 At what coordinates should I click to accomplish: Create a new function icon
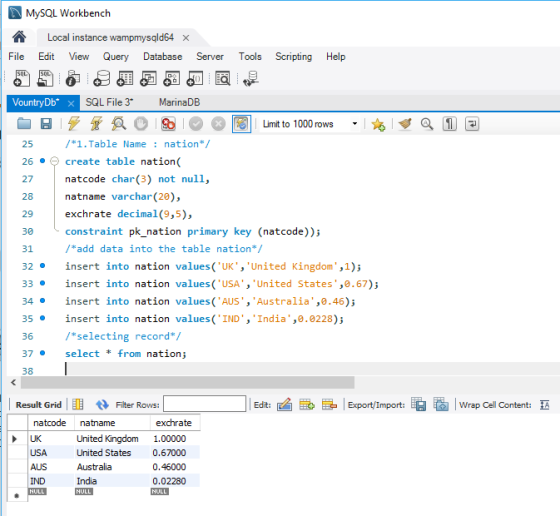195,78
